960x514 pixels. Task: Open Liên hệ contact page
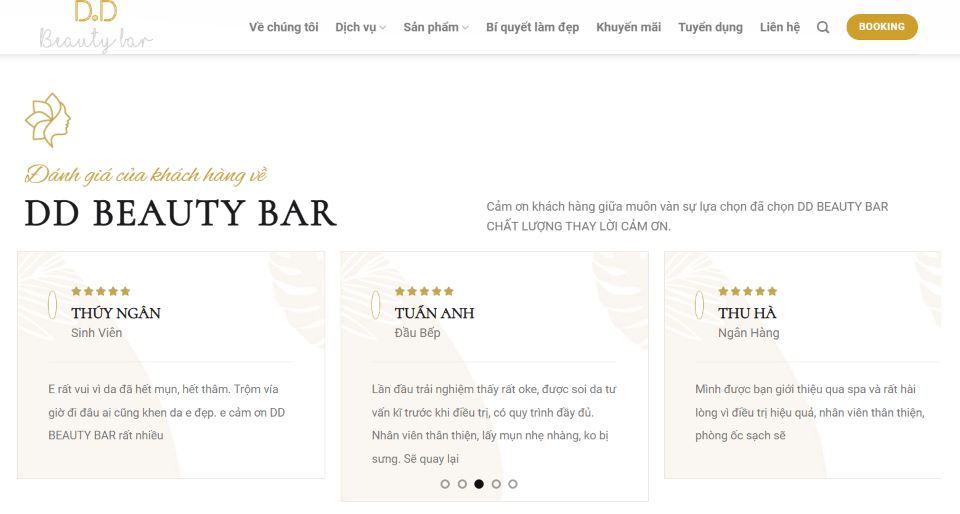pos(780,27)
